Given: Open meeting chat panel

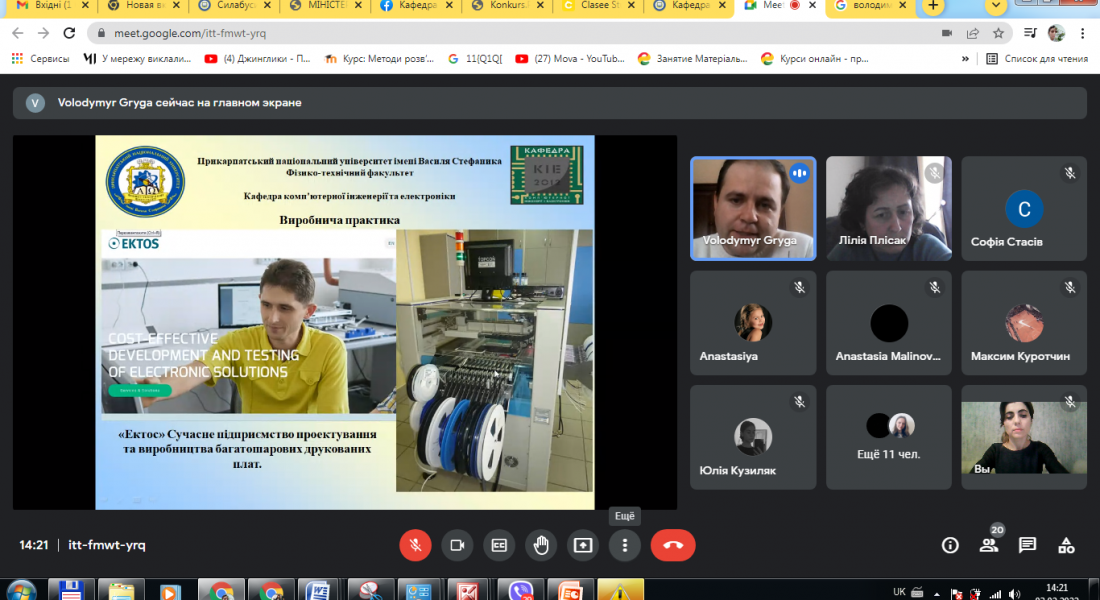Looking at the screenshot, I should coord(1027,545).
